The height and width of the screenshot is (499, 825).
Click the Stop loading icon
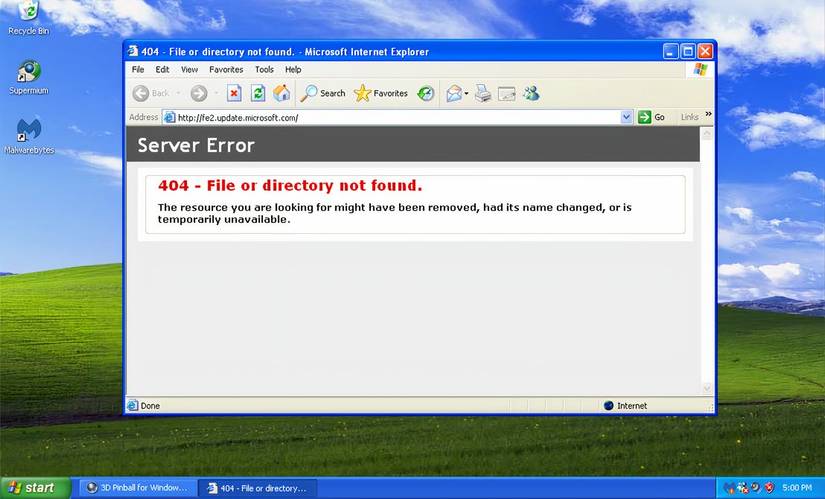click(x=234, y=94)
